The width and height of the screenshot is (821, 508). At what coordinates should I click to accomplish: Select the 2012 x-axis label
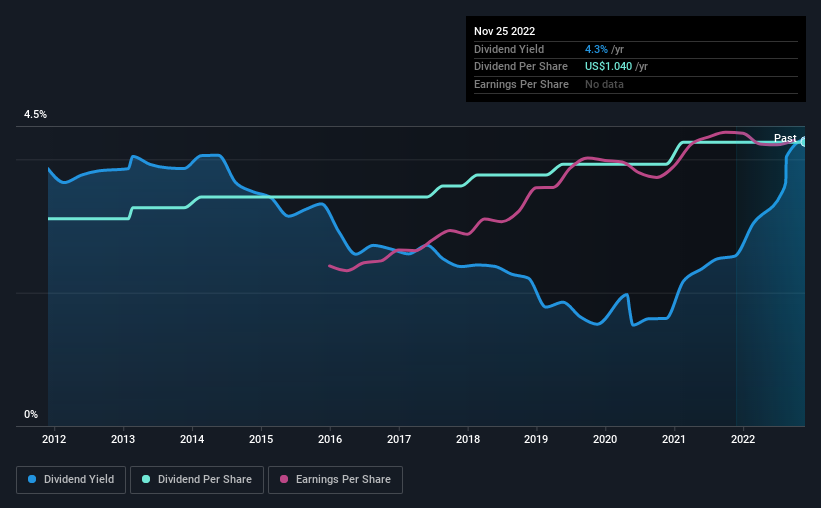click(x=54, y=439)
